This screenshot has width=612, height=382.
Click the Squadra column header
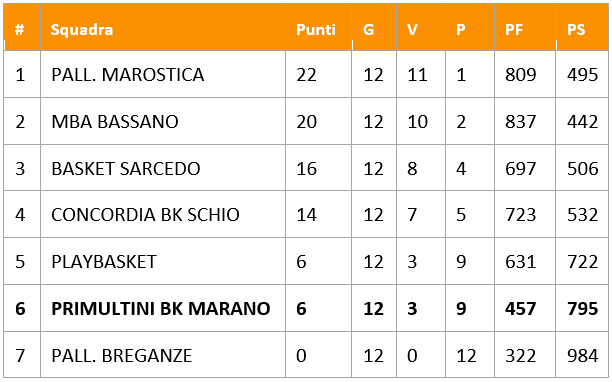point(82,30)
